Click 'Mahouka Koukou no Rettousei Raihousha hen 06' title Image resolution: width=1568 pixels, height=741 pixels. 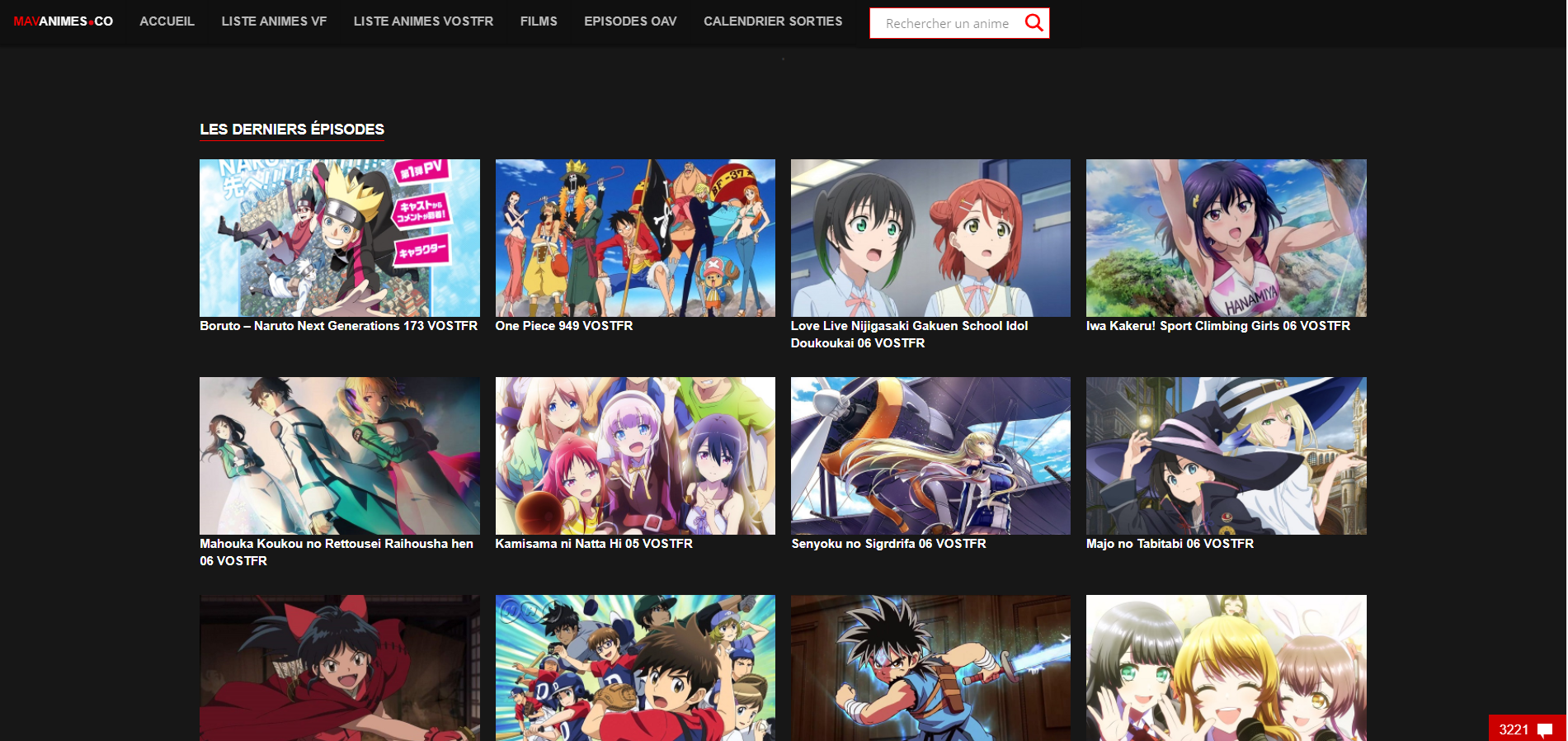tap(337, 552)
